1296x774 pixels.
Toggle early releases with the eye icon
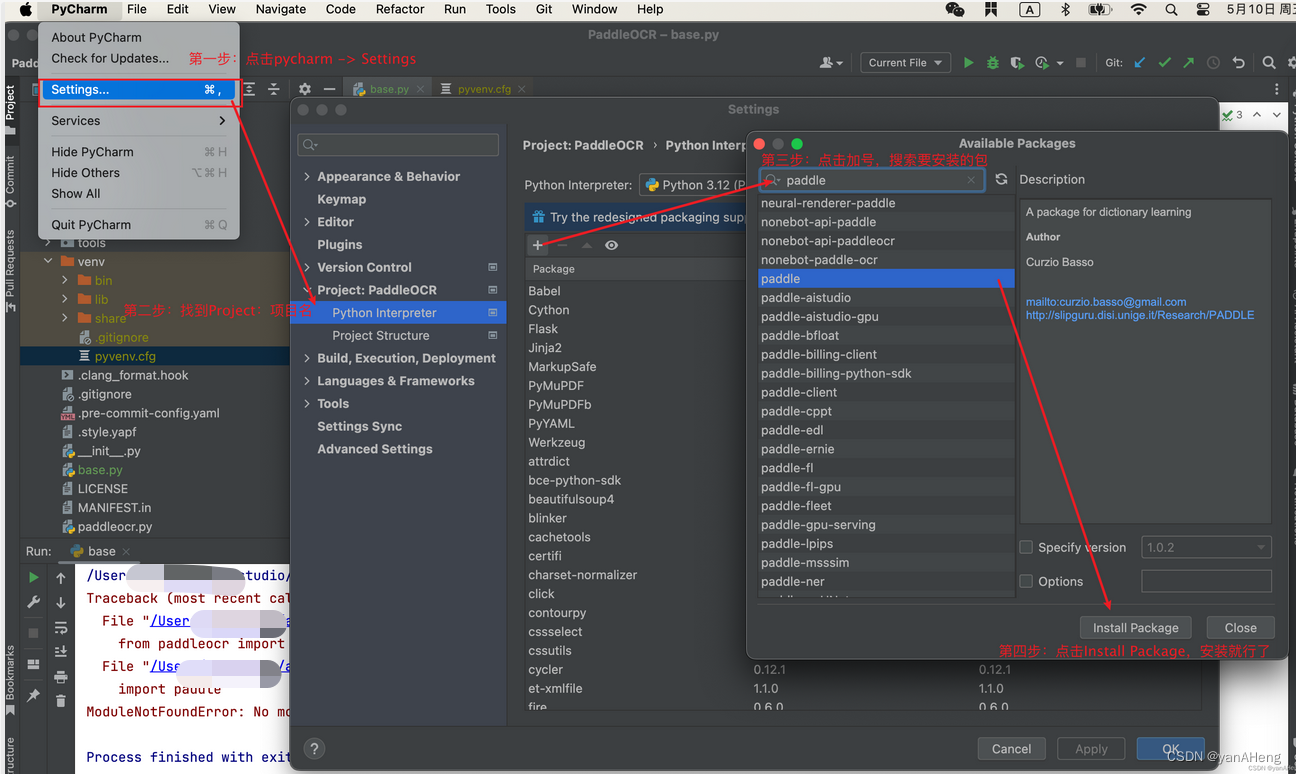pos(611,245)
